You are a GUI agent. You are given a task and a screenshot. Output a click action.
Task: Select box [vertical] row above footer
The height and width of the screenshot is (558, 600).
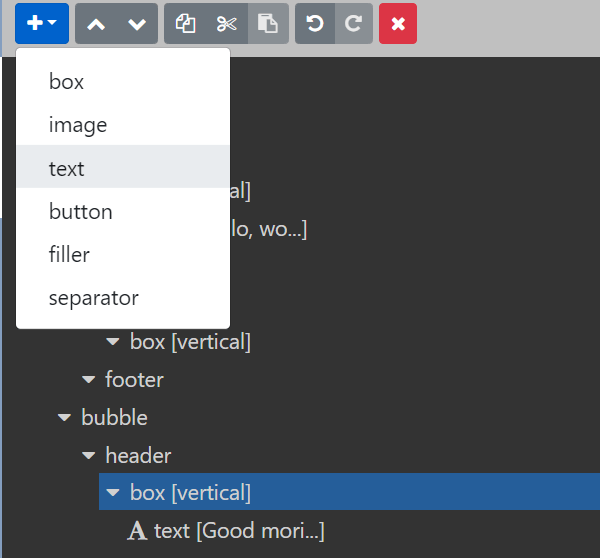click(190, 341)
